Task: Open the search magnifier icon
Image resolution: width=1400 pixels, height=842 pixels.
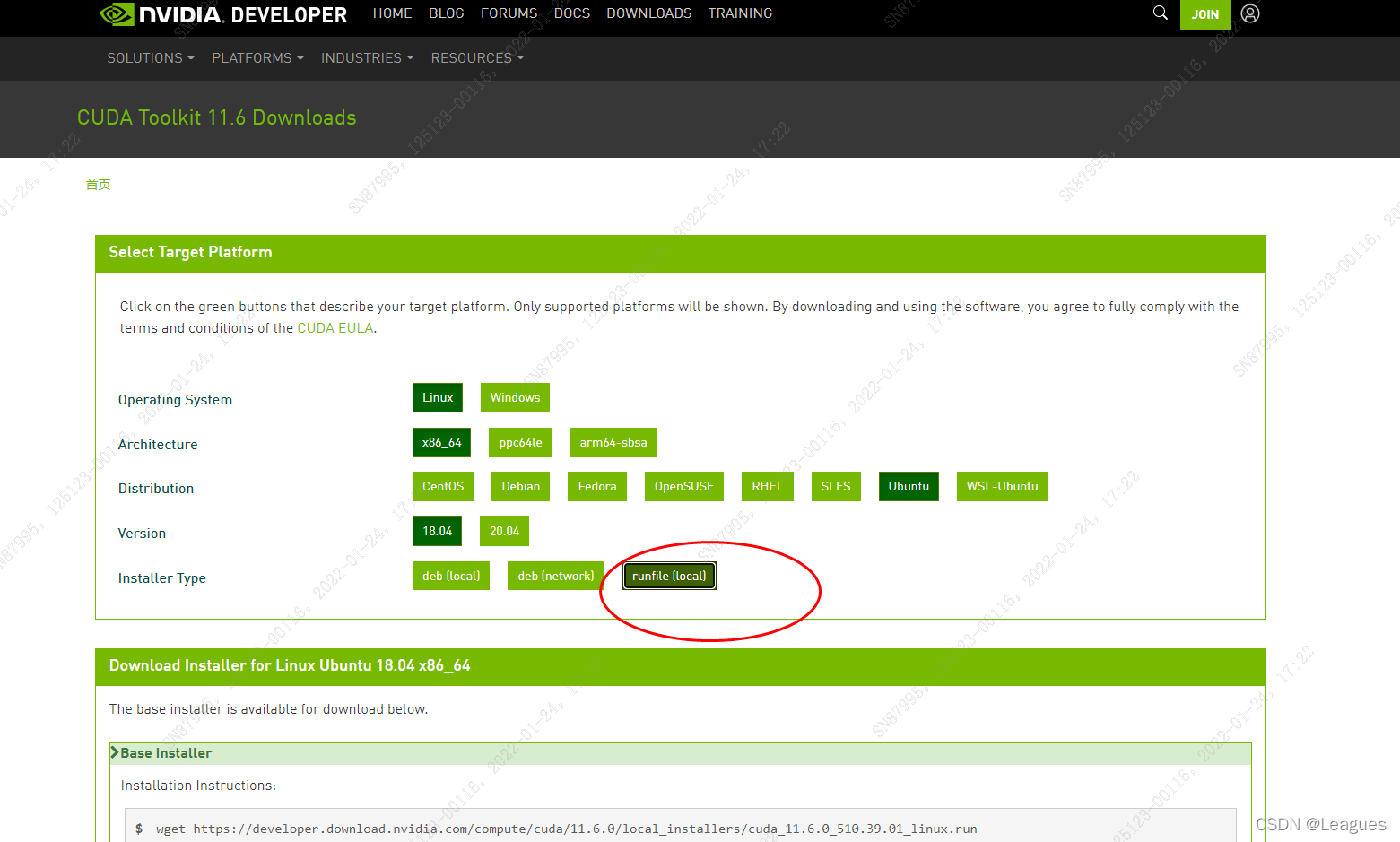Action: (x=1161, y=13)
